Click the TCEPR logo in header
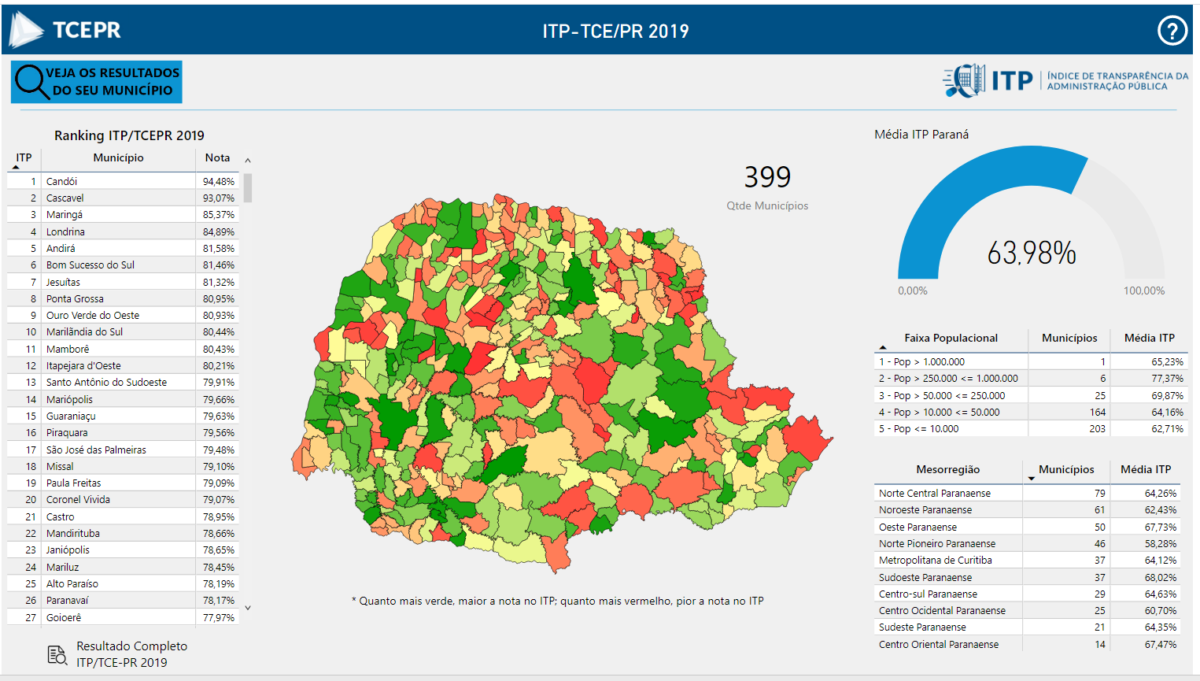 pos(66,30)
